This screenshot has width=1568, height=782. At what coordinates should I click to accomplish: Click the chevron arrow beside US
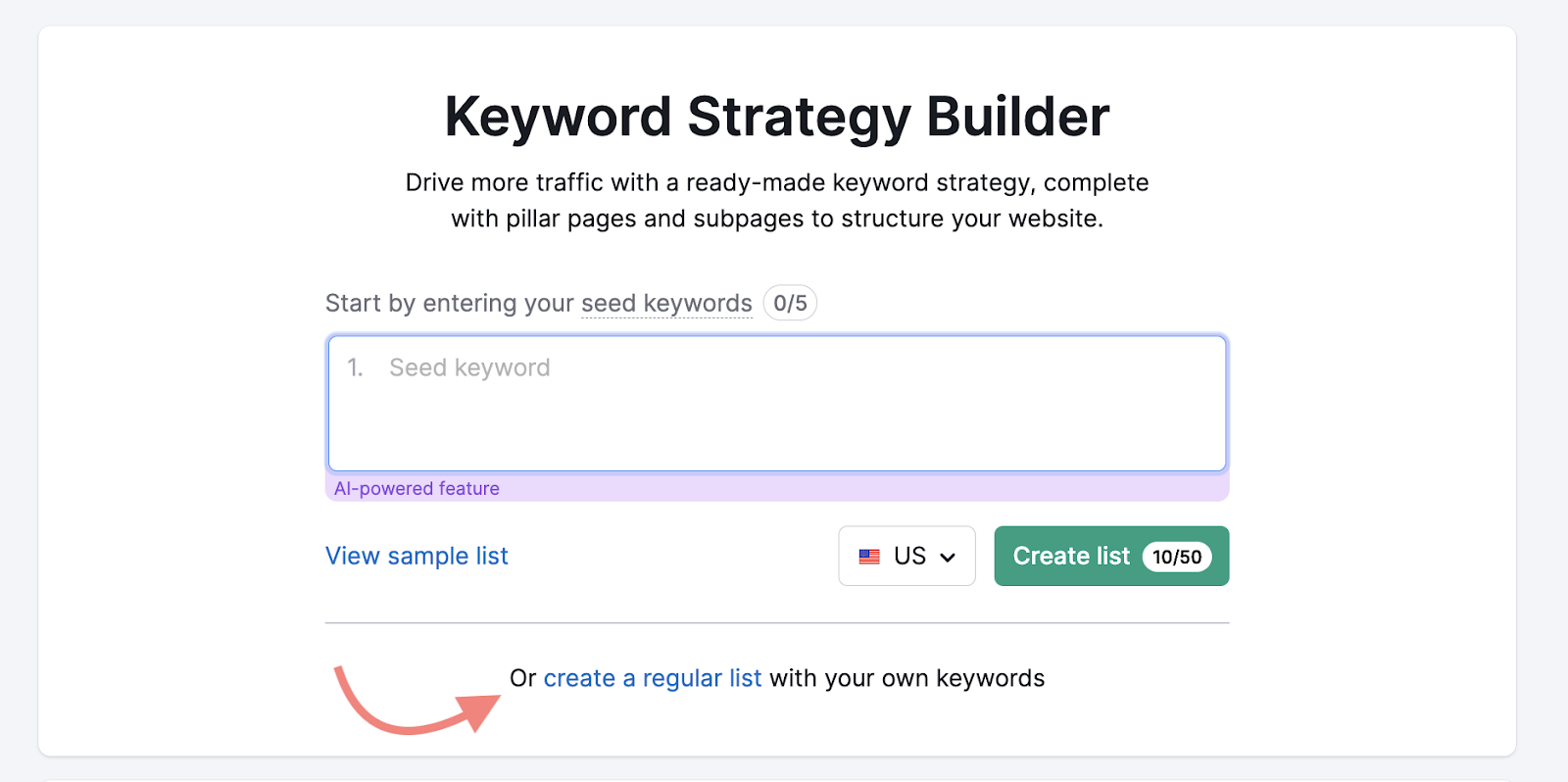click(x=948, y=558)
